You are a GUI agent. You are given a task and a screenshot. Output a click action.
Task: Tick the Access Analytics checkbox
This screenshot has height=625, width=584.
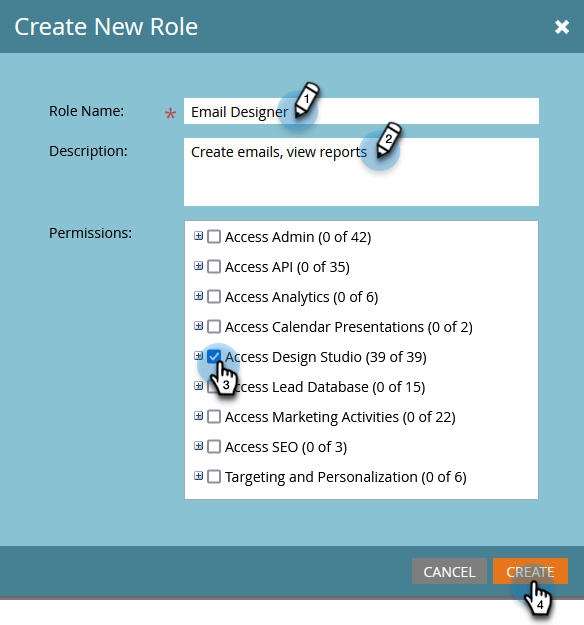coord(214,297)
